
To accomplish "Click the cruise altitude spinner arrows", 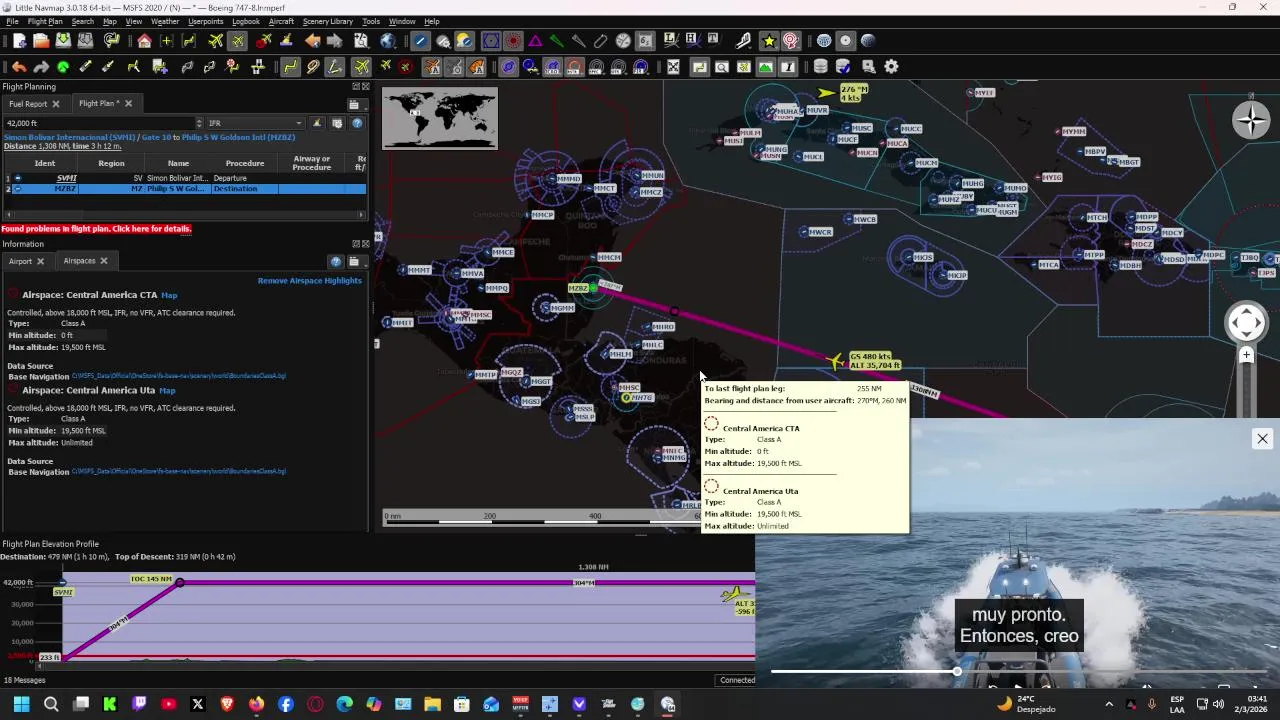I will 199,123.
